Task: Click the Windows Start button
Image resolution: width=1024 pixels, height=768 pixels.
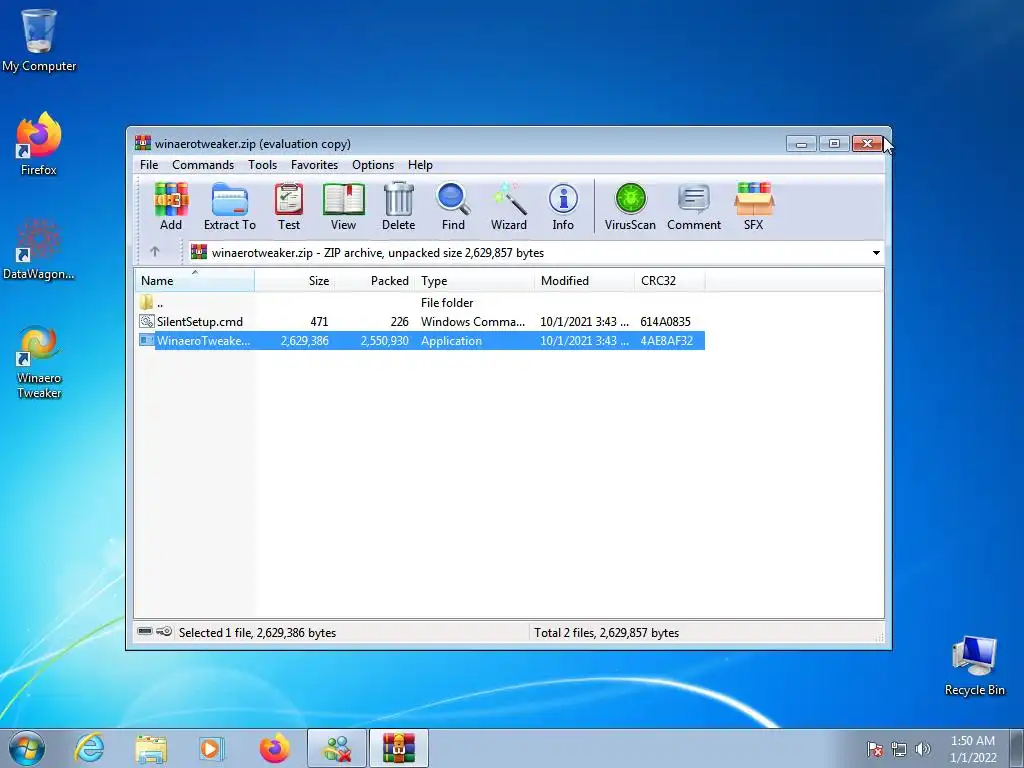Action: (x=27, y=748)
